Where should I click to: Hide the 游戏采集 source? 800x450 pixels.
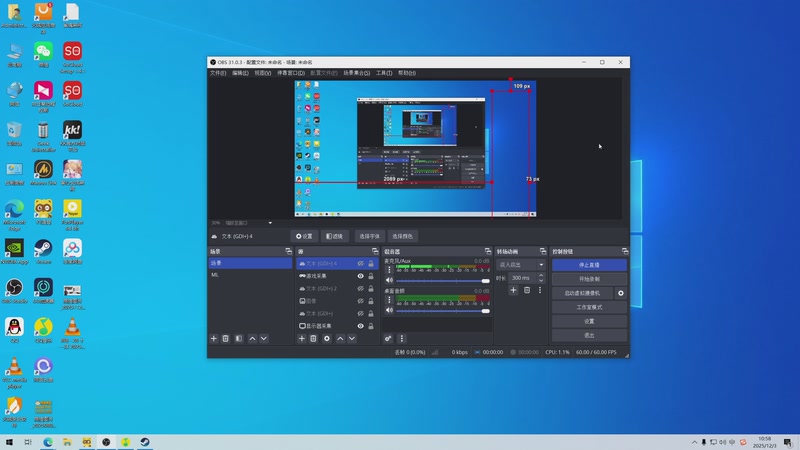[361, 276]
